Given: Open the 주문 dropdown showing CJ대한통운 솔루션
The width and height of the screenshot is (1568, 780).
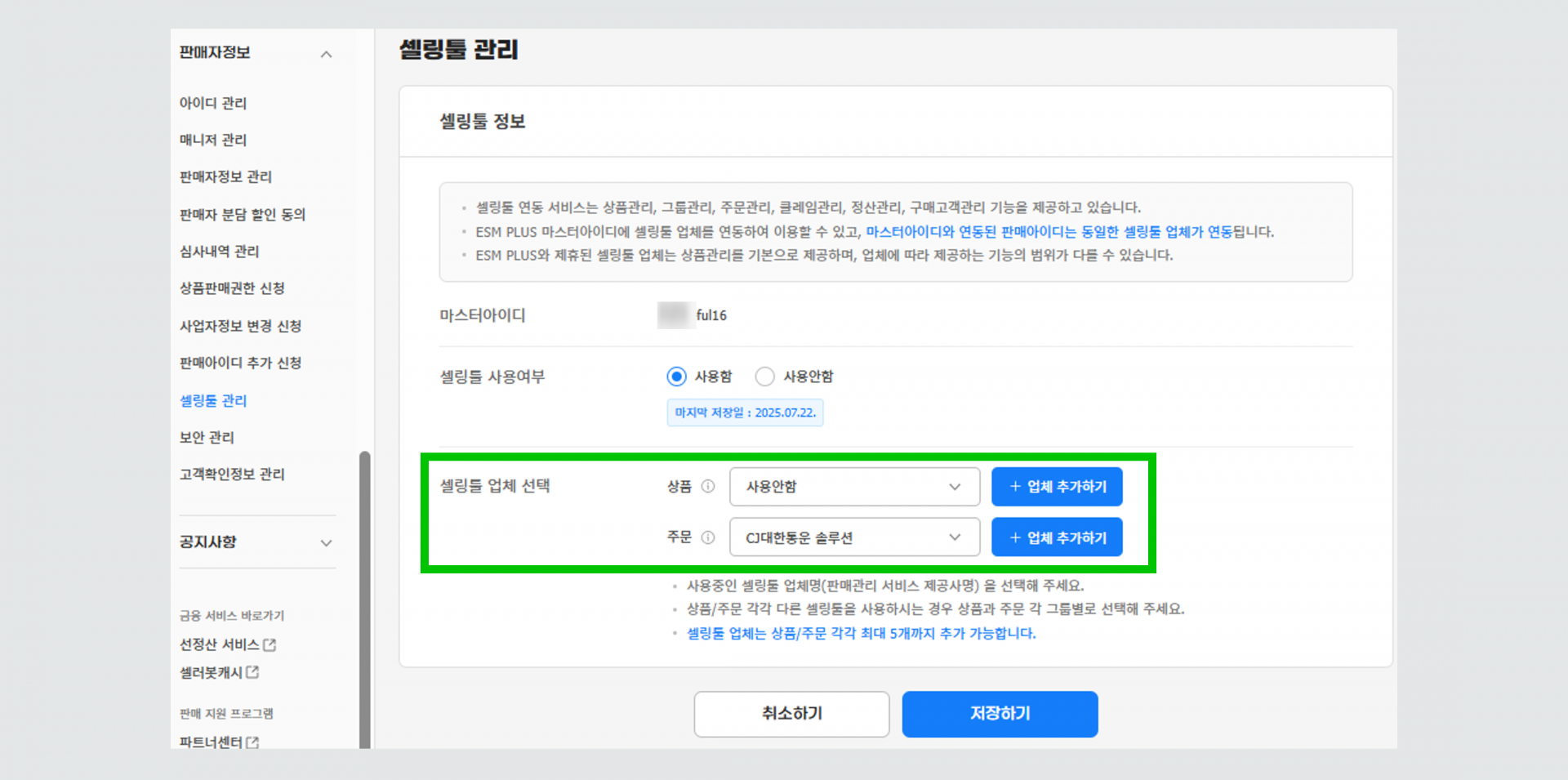Looking at the screenshot, I should tap(854, 537).
